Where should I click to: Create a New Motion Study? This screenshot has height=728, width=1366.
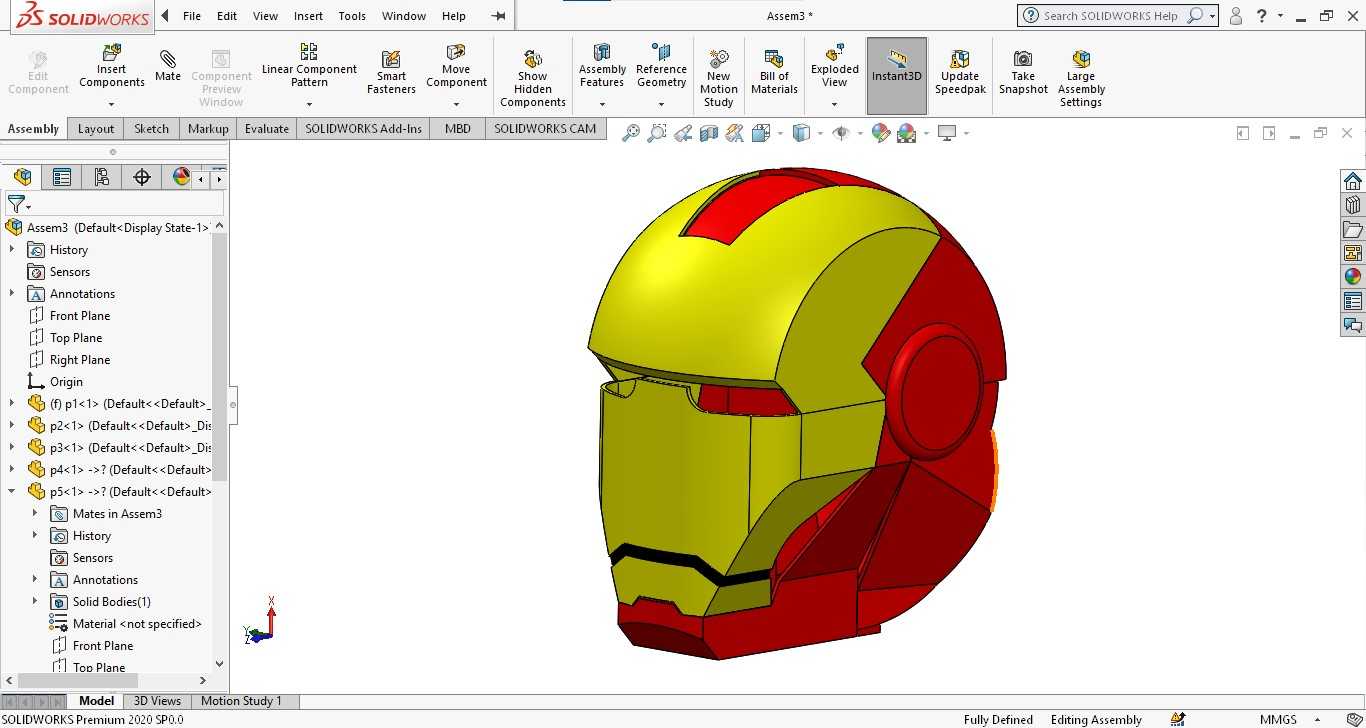click(718, 77)
